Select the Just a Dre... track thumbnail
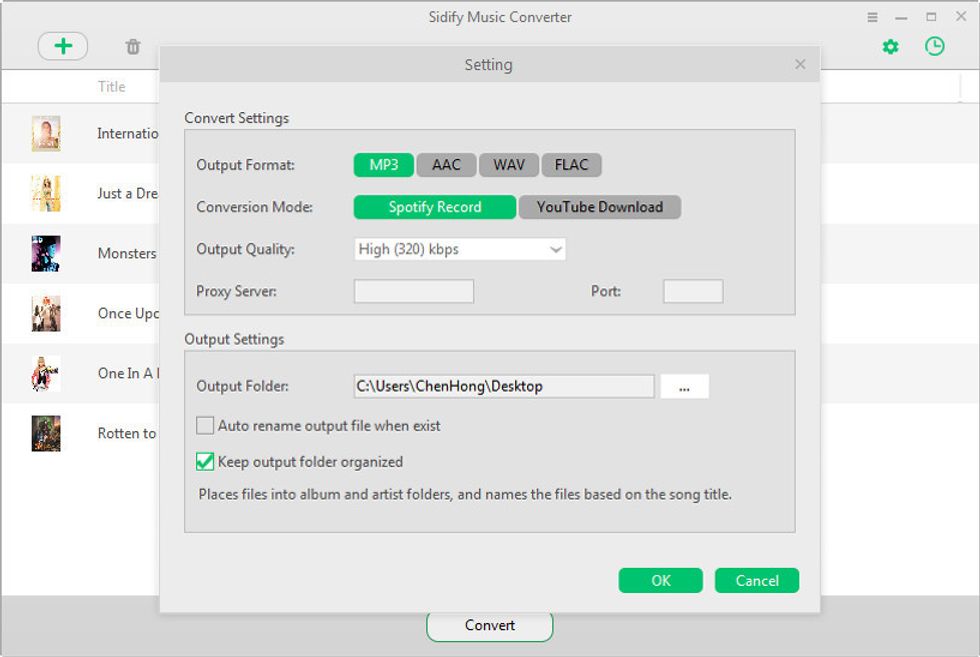This screenshot has height=657, width=980. pos(46,193)
